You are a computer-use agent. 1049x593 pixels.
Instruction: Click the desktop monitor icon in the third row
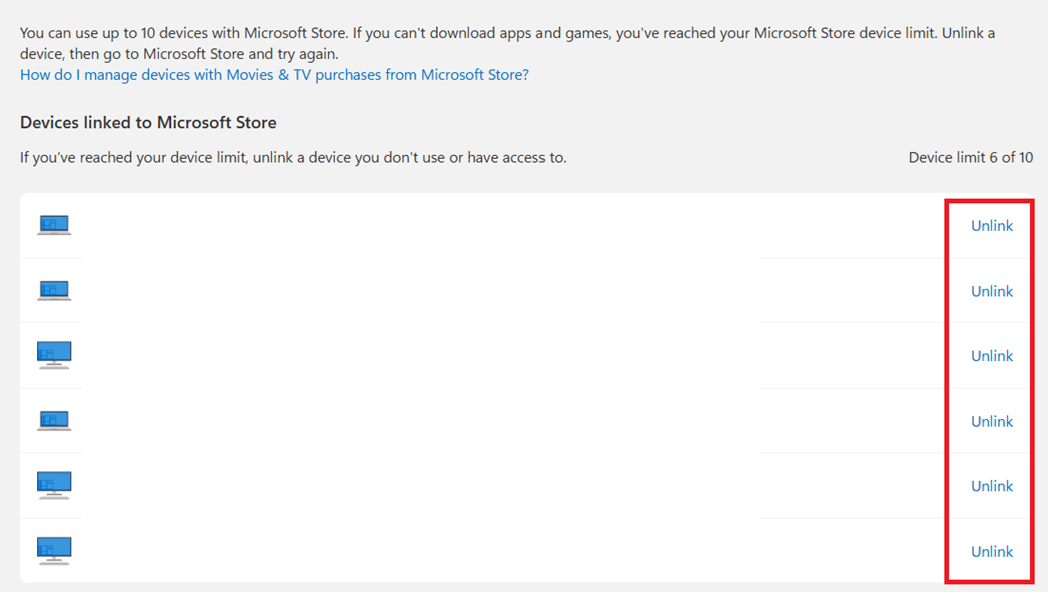(54, 355)
